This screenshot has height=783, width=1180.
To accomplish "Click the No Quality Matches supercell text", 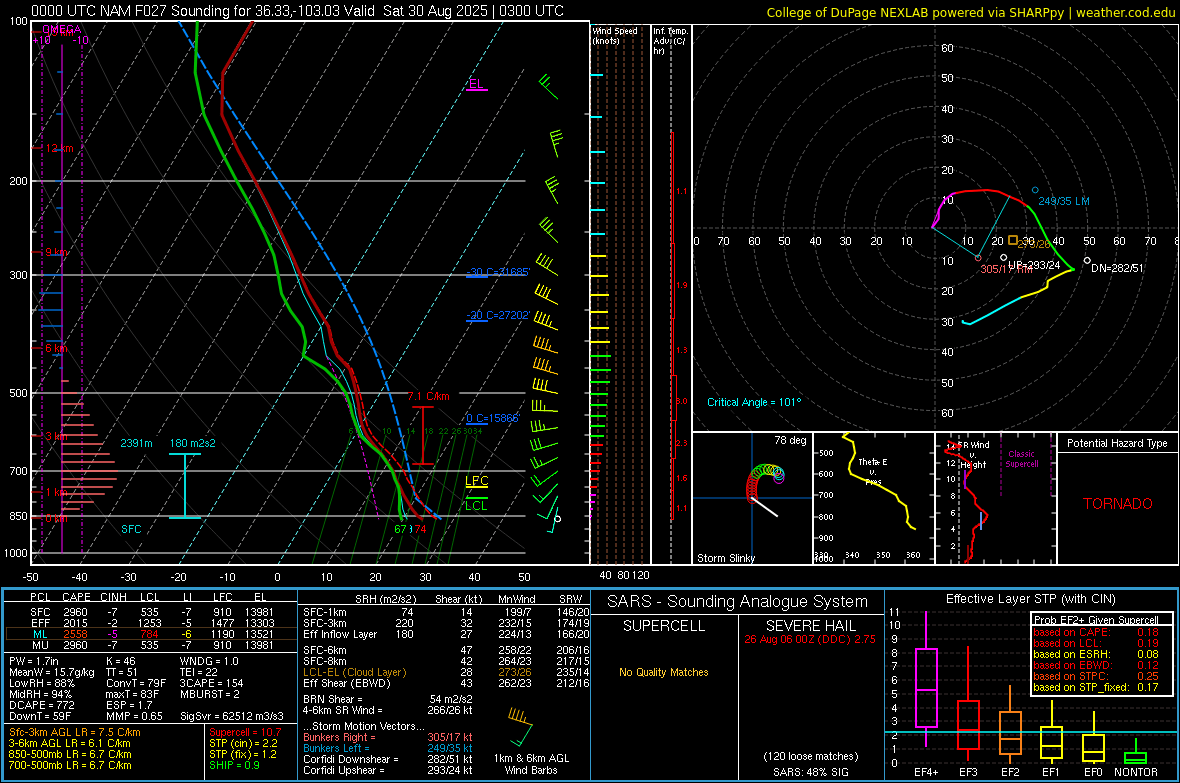I will 664,672.
